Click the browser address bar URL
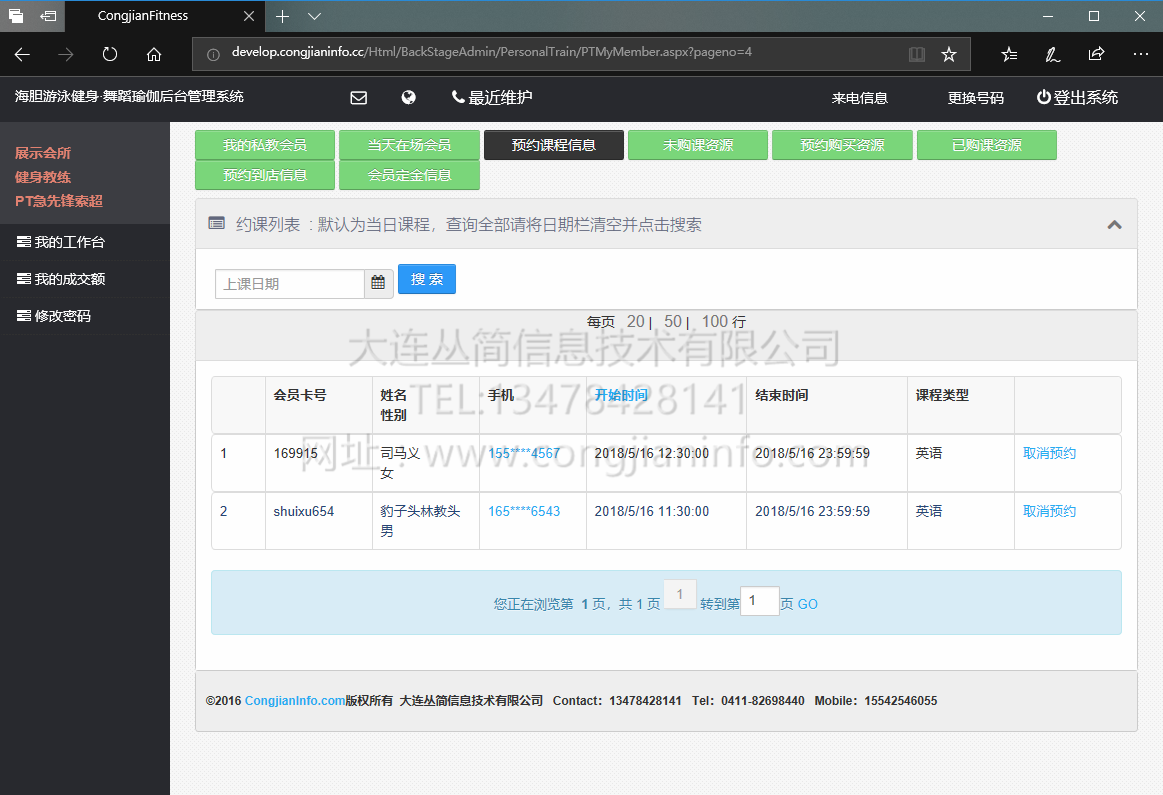1163x795 pixels. (492, 52)
